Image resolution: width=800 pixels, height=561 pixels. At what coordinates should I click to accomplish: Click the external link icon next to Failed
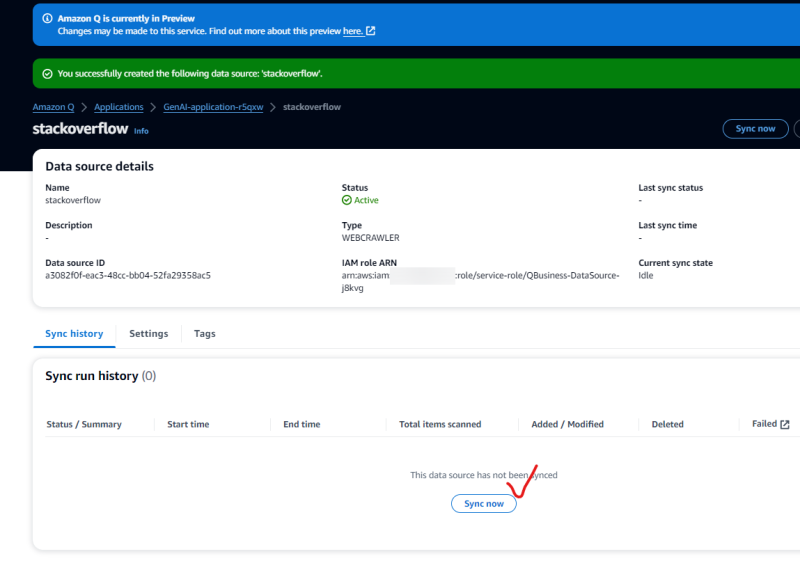tap(785, 424)
